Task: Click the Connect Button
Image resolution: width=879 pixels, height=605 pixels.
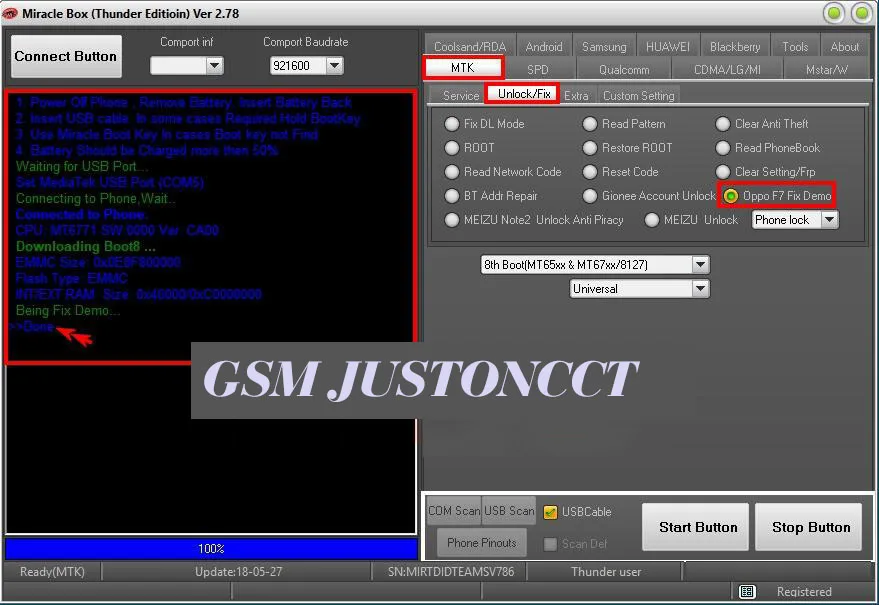Action: (x=66, y=56)
